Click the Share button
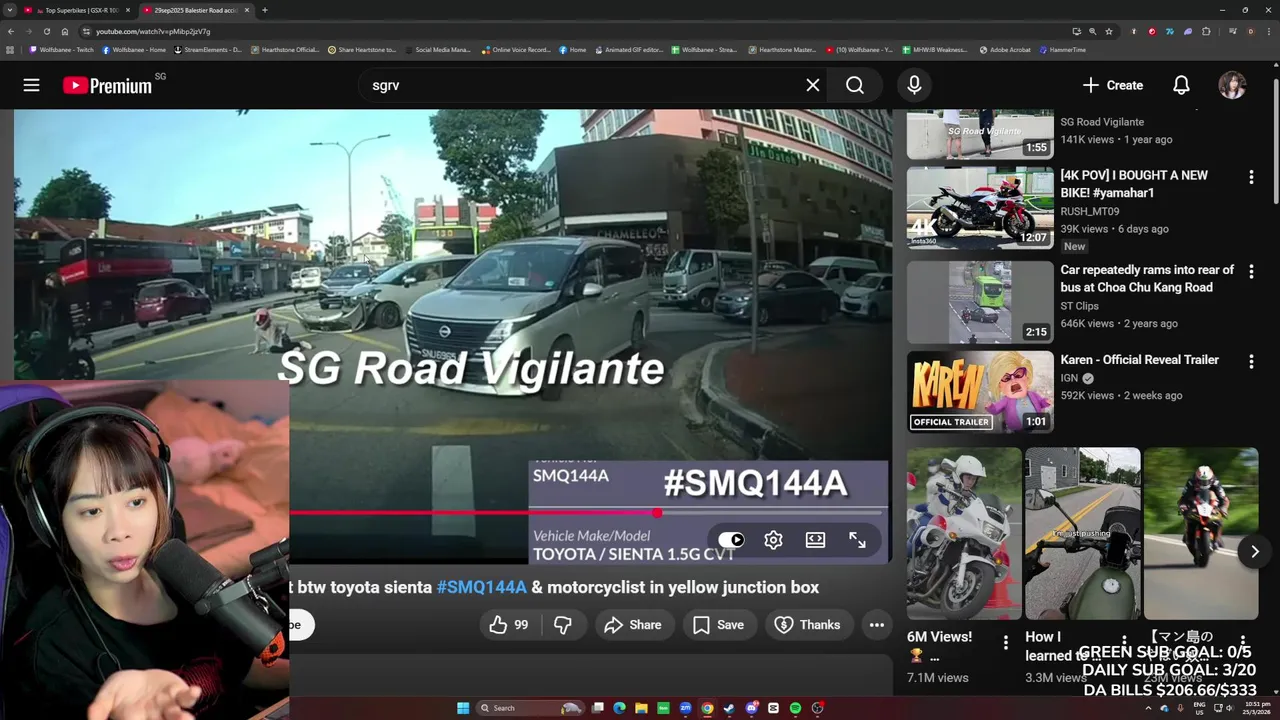This screenshot has height=720, width=1280. (633, 625)
